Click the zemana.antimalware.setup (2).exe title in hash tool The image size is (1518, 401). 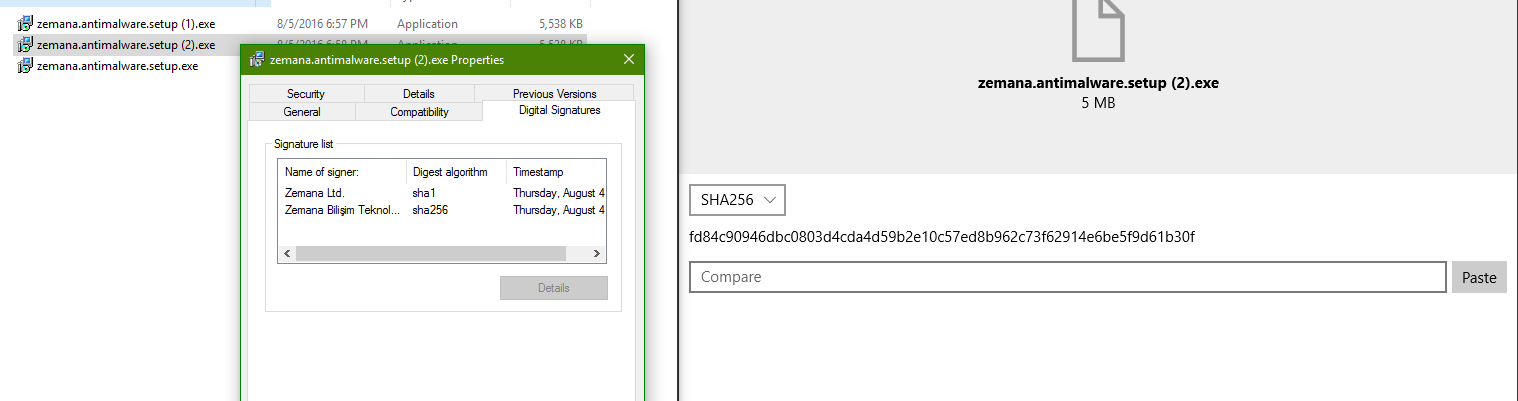point(1098,83)
